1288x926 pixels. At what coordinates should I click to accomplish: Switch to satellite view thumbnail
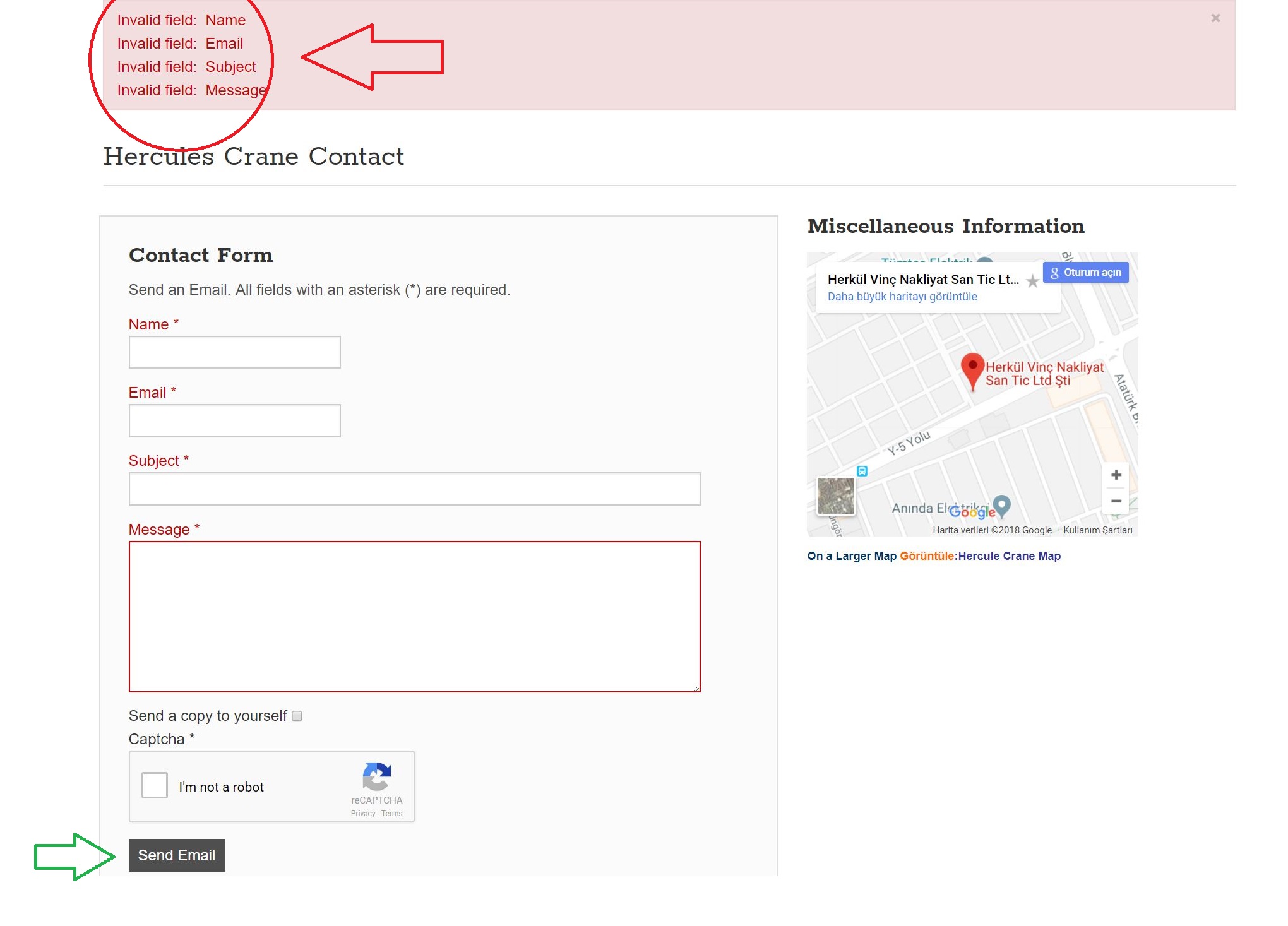836,496
